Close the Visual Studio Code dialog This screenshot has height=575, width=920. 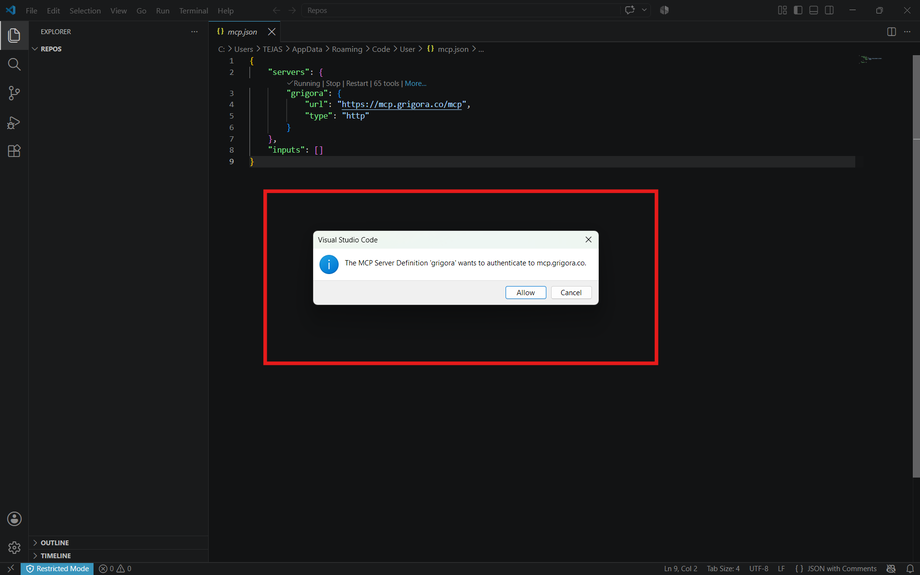(588, 239)
